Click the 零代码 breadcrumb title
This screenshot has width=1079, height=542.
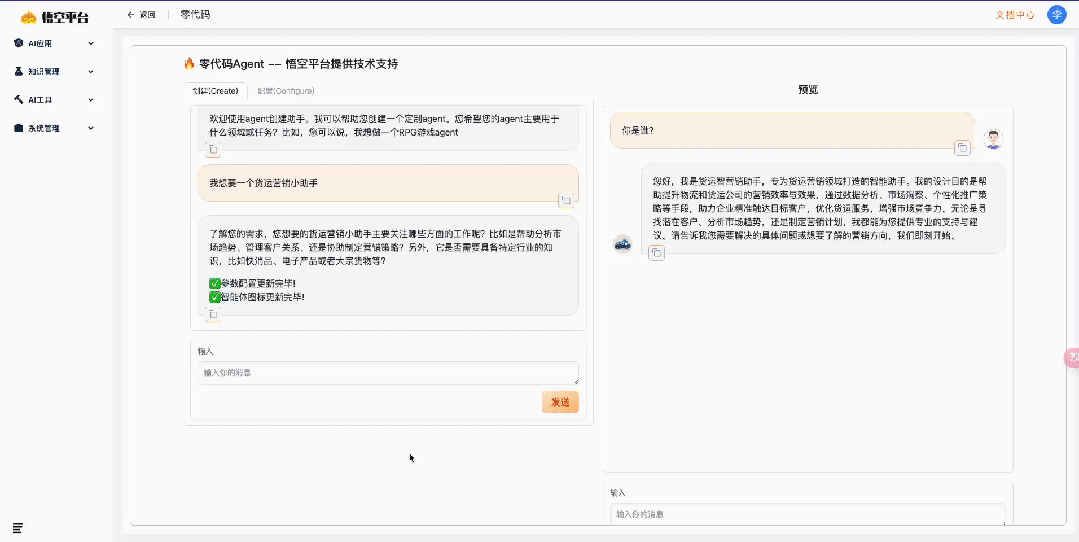click(x=195, y=14)
